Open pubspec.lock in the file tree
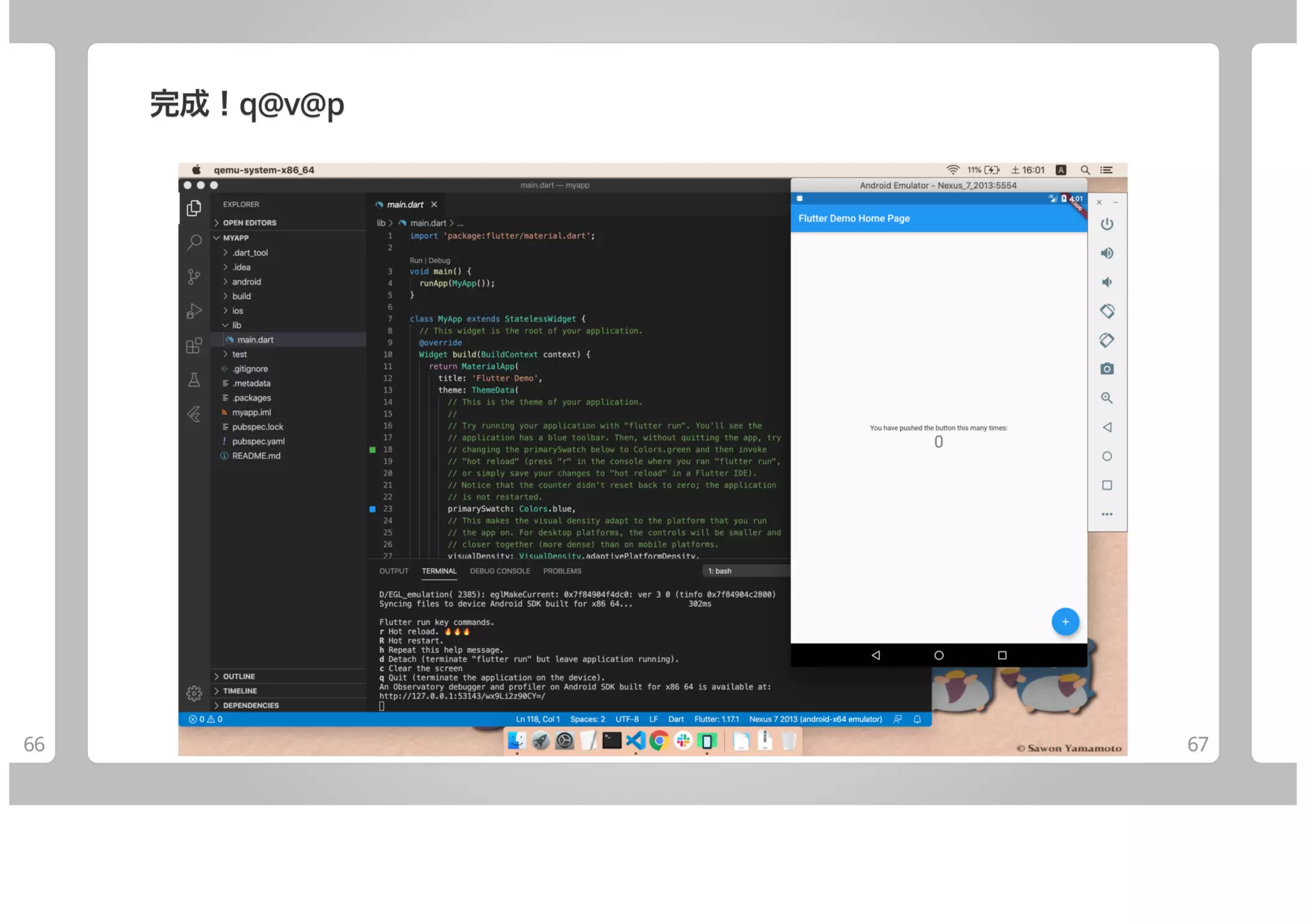 288,427
